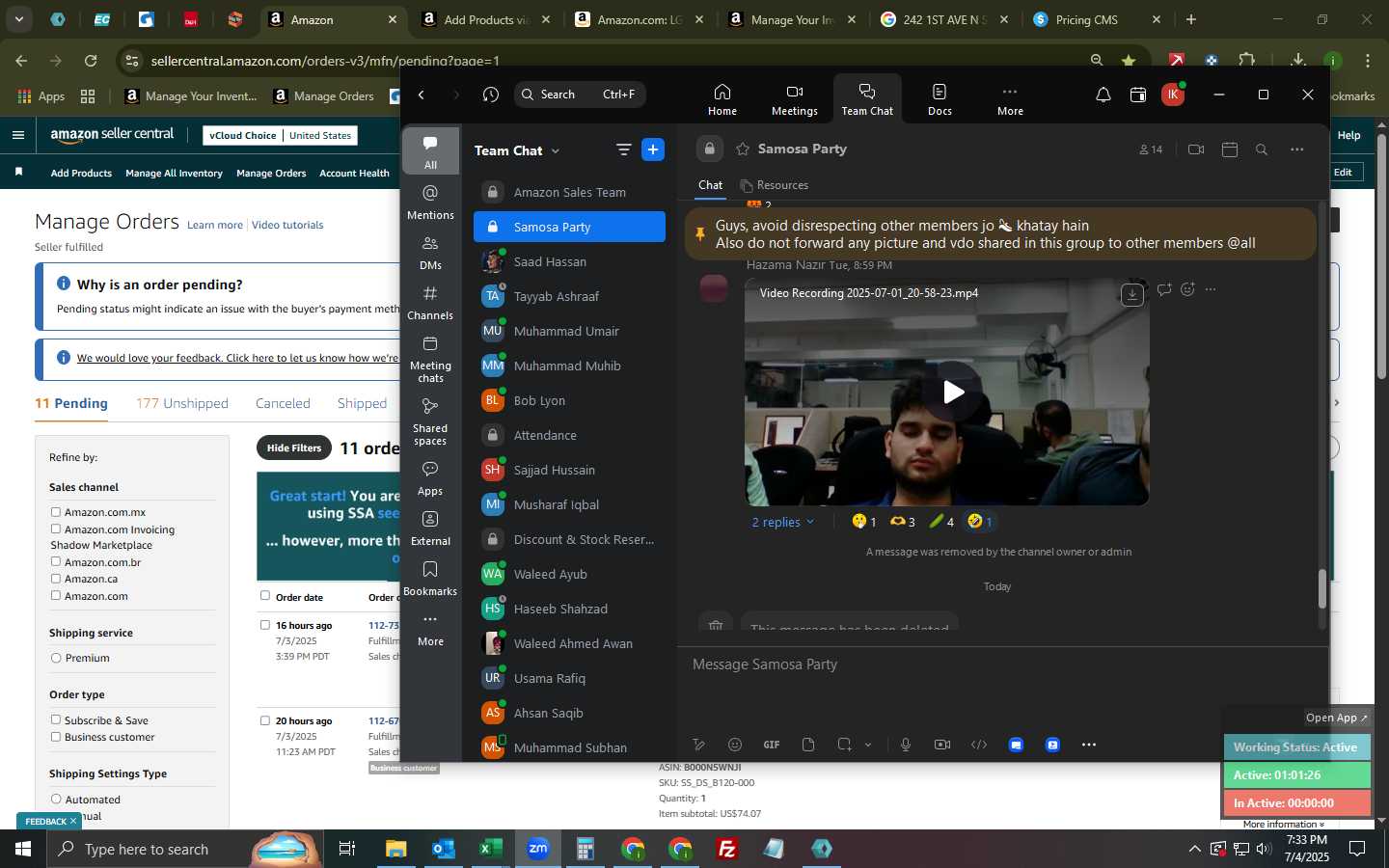The height and width of the screenshot is (868, 1389).
Task: Open Manage Orders nav item
Action: [271, 174]
